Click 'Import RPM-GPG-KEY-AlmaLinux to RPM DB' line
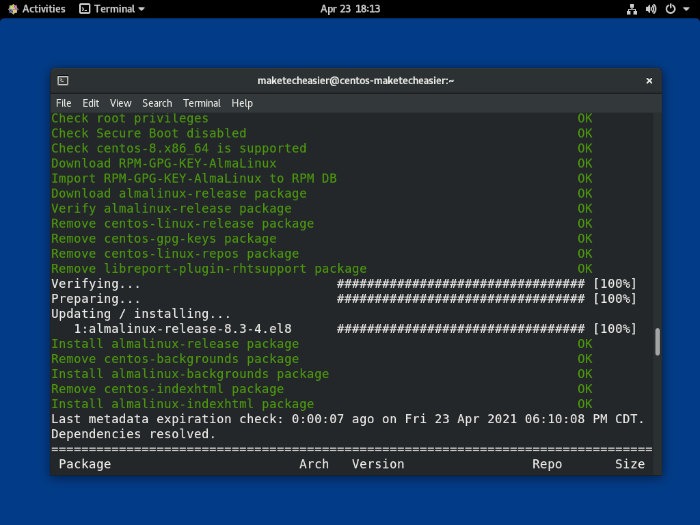This screenshot has height=525, width=700. pos(194,179)
